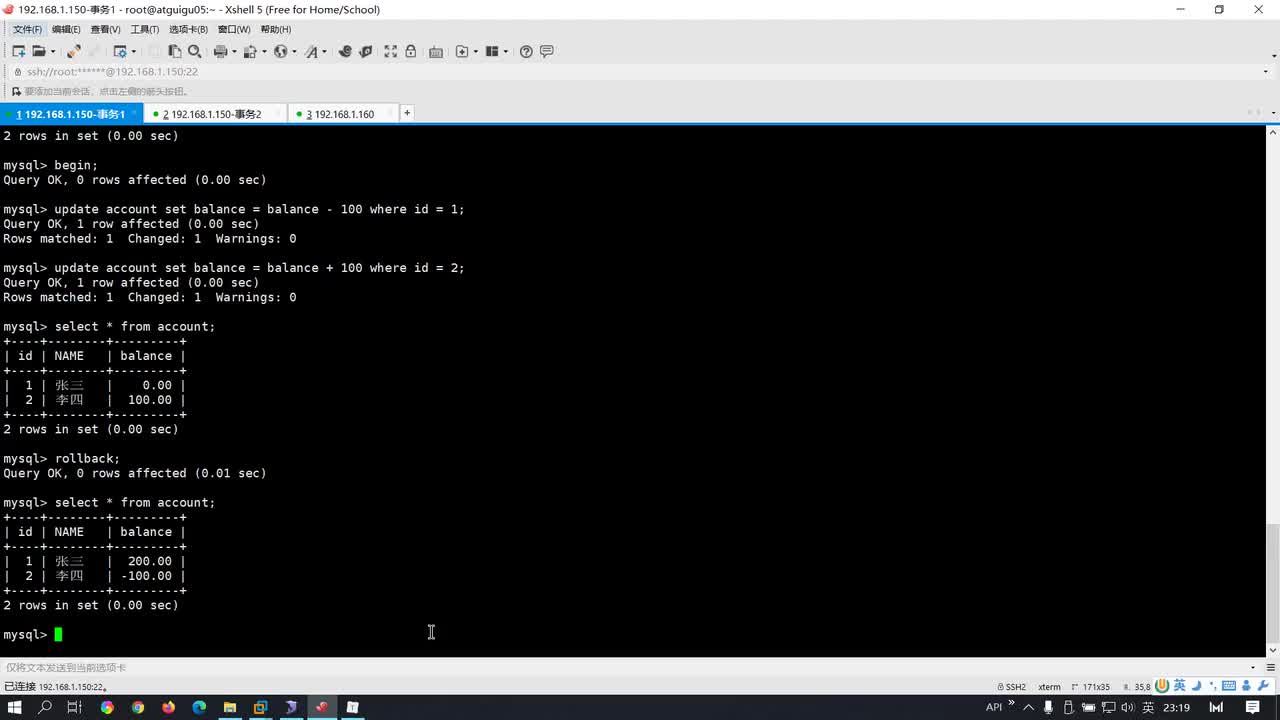Expand the color scheme dropdown arrow
The image size is (1280, 720).
(x=263, y=52)
